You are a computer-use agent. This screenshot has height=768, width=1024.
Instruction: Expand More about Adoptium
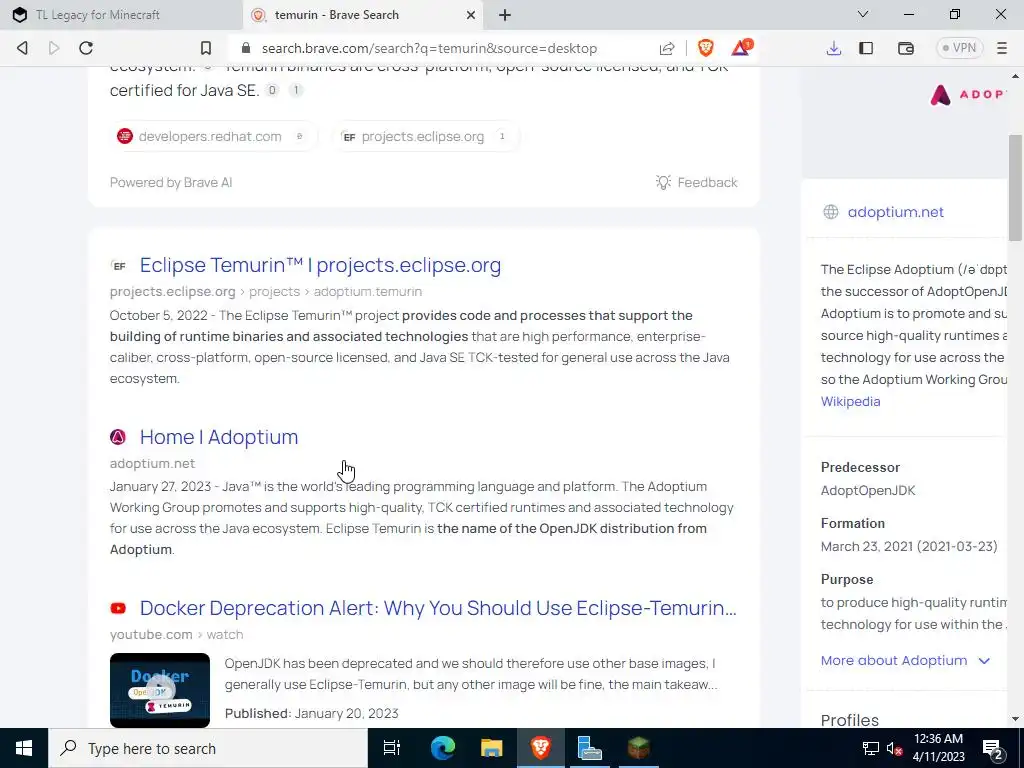(x=905, y=660)
